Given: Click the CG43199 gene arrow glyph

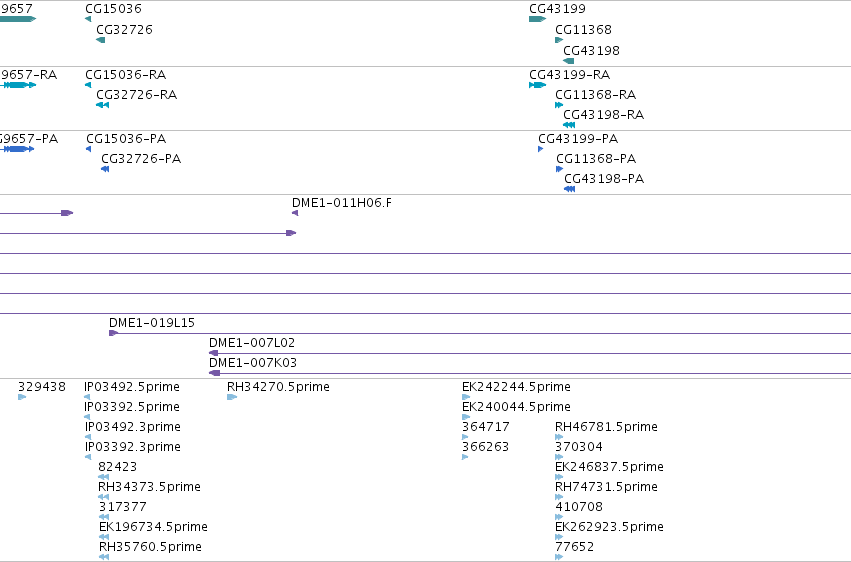Looking at the screenshot, I should coord(537,19).
